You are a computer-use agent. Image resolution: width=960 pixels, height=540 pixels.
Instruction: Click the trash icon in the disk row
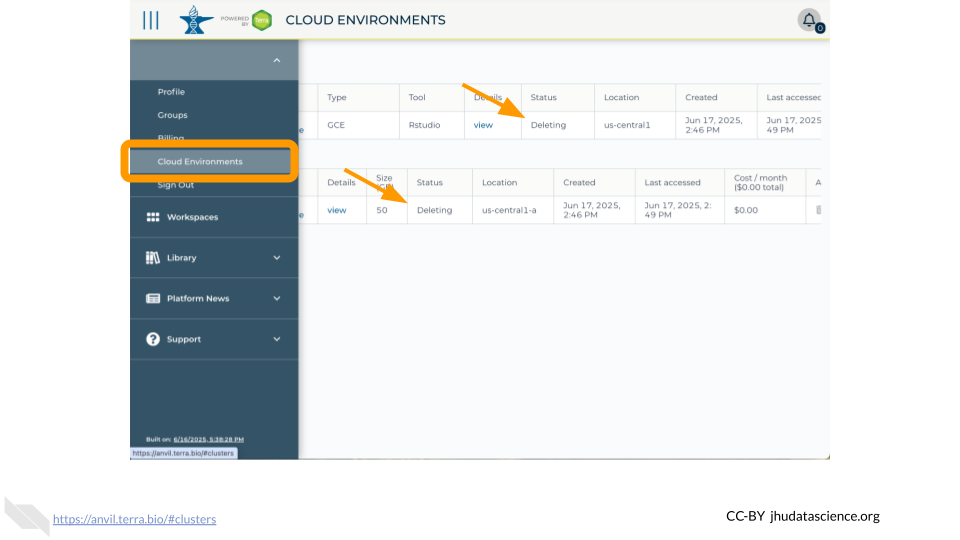coord(819,210)
